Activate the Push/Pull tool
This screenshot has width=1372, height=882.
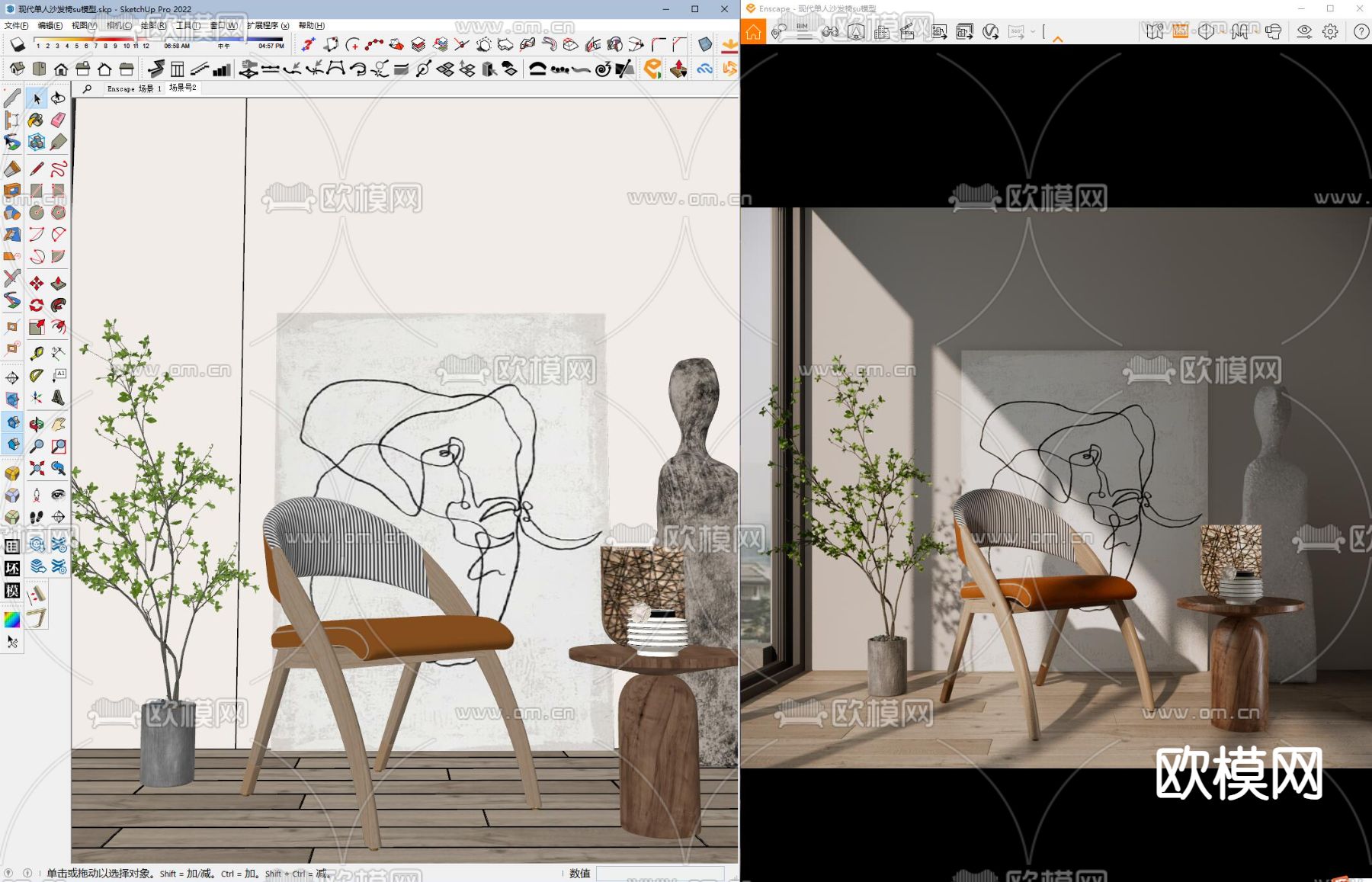tap(58, 284)
